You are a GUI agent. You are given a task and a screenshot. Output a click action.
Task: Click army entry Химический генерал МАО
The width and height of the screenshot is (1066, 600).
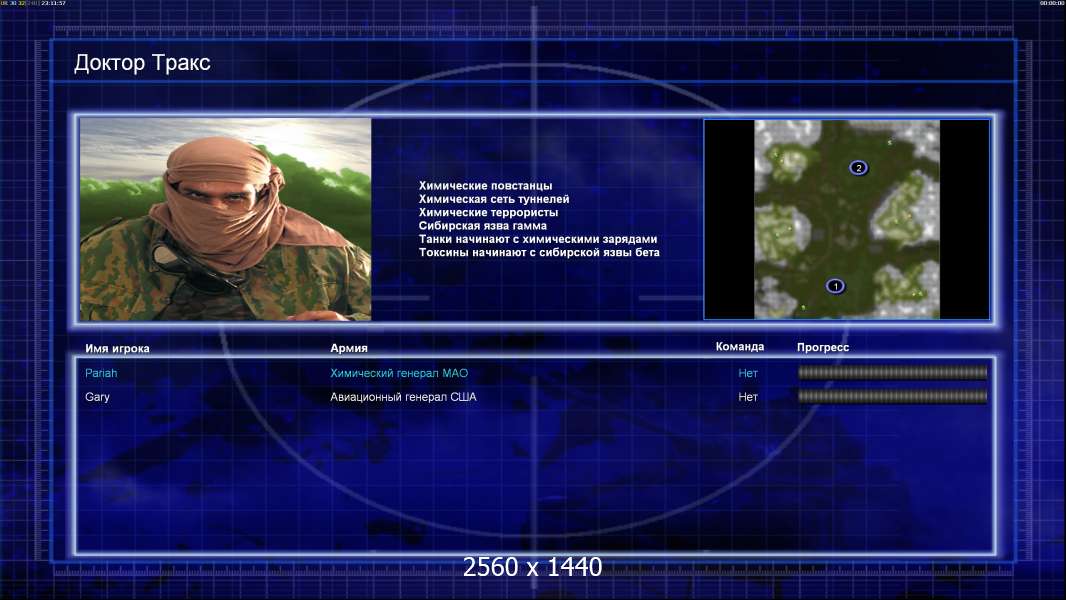pyautogui.click(x=399, y=373)
